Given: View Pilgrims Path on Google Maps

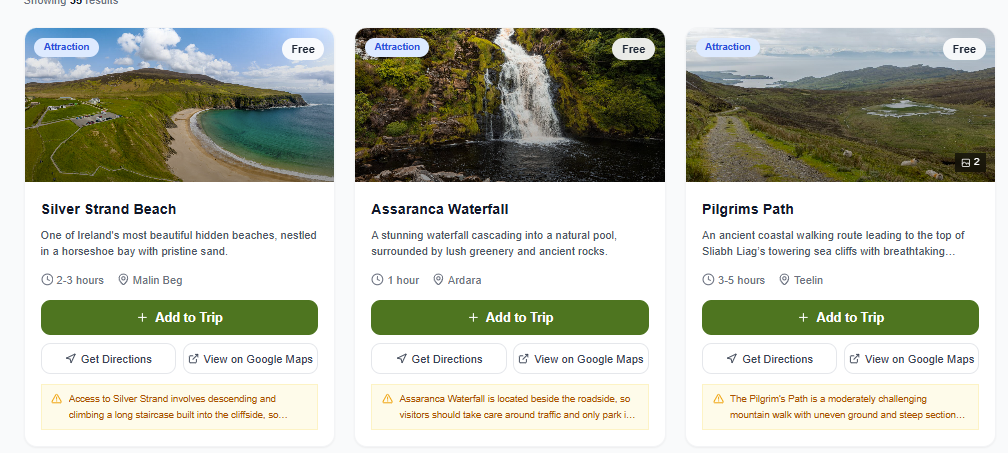Looking at the screenshot, I should tap(911, 359).
